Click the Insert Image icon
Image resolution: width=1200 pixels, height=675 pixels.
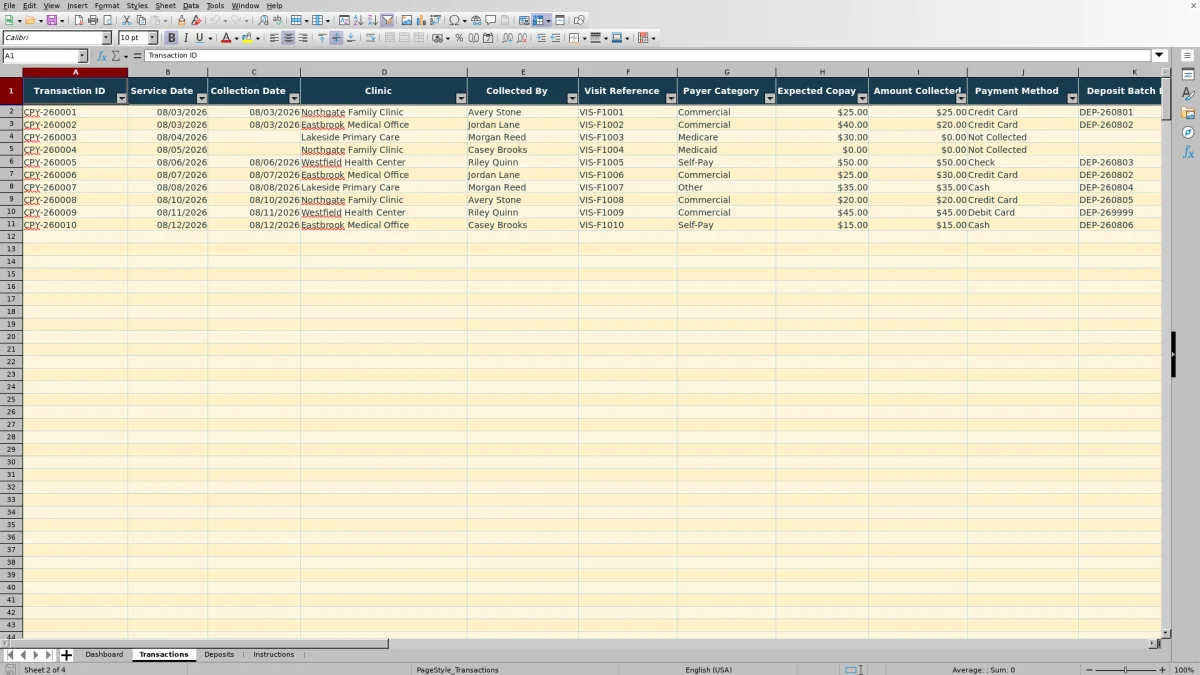tap(407, 20)
